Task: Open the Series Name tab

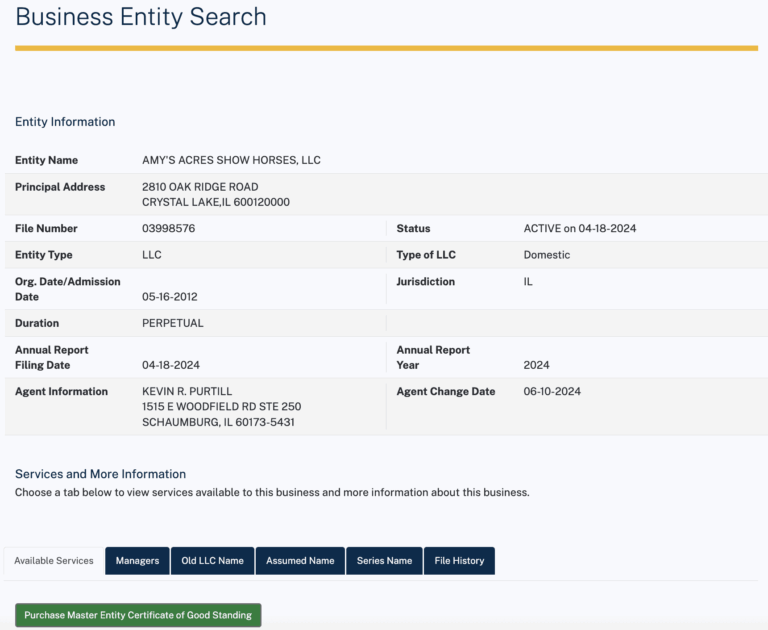Action: (x=384, y=561)
